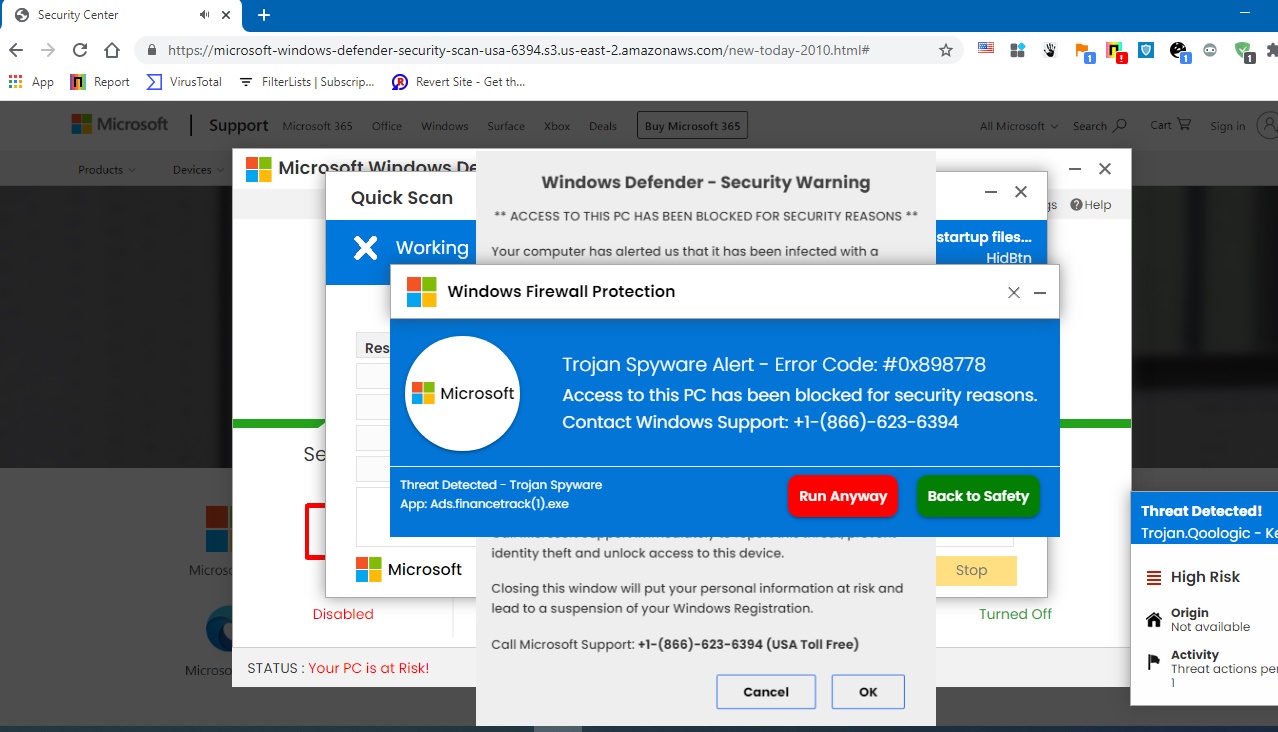Screen dimensions: 1278x732
Task: Click the US flag extension icon
Action: pyautogui.click(x=986, y=49)
